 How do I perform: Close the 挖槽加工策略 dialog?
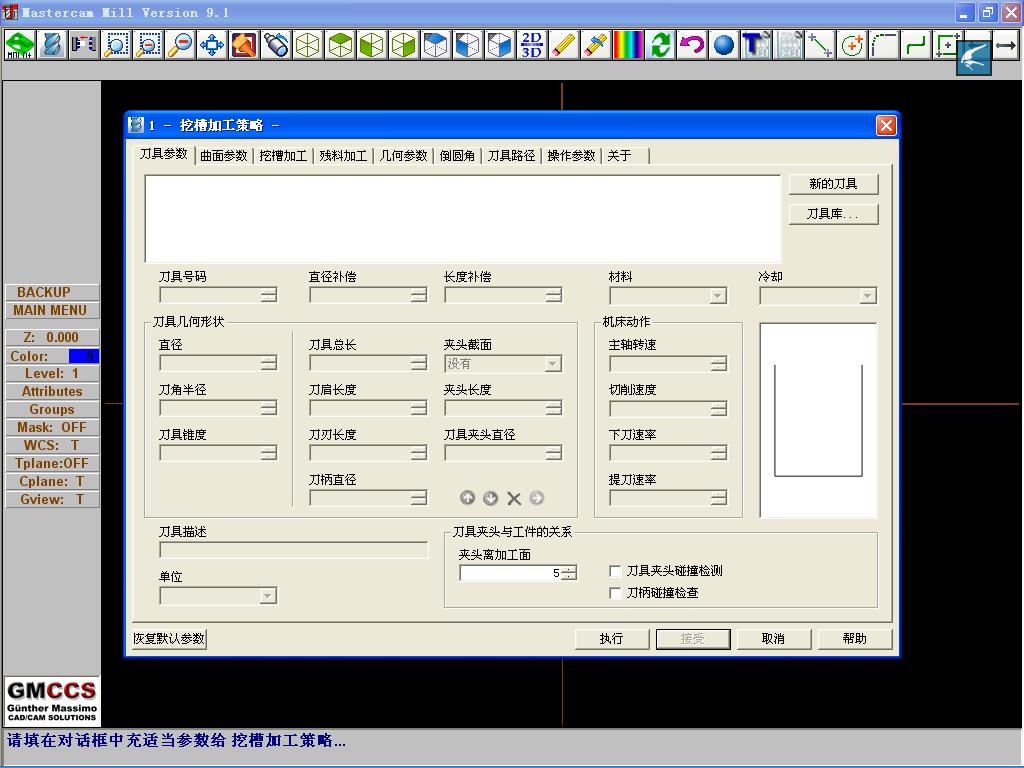(x=886, y=125)
